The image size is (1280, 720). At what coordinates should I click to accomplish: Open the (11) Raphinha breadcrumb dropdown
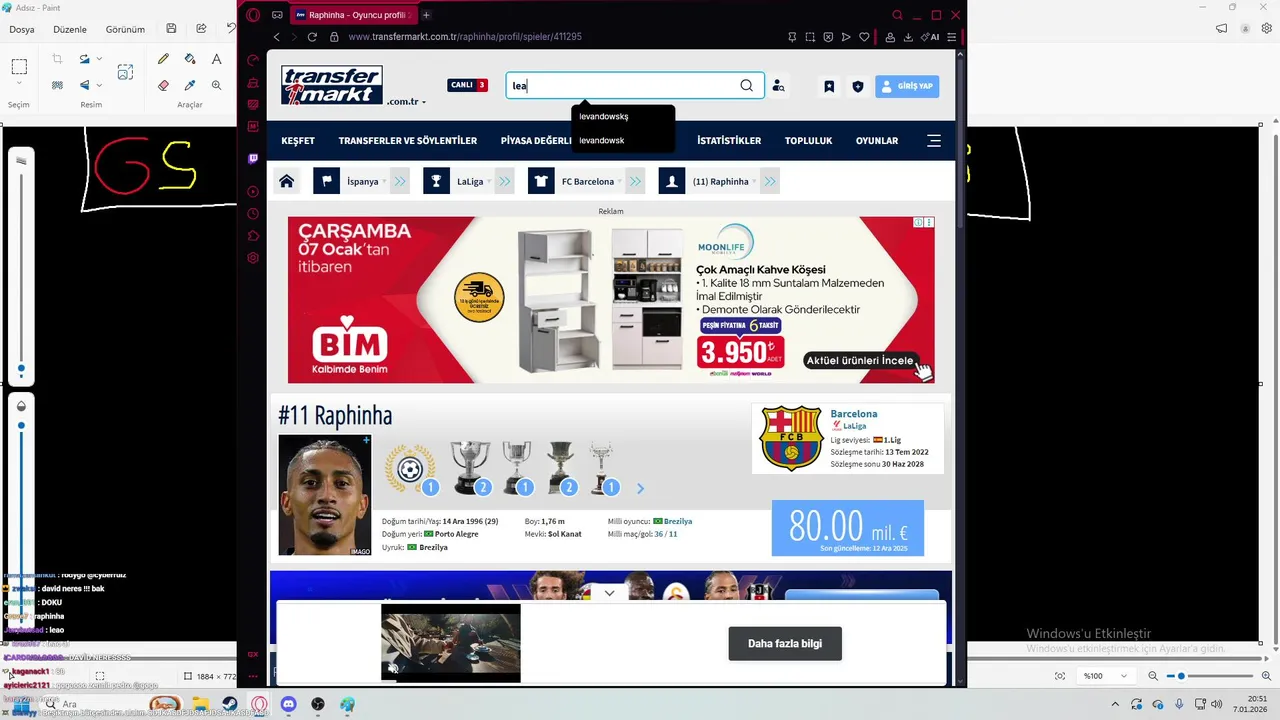[x=754, y=182]
